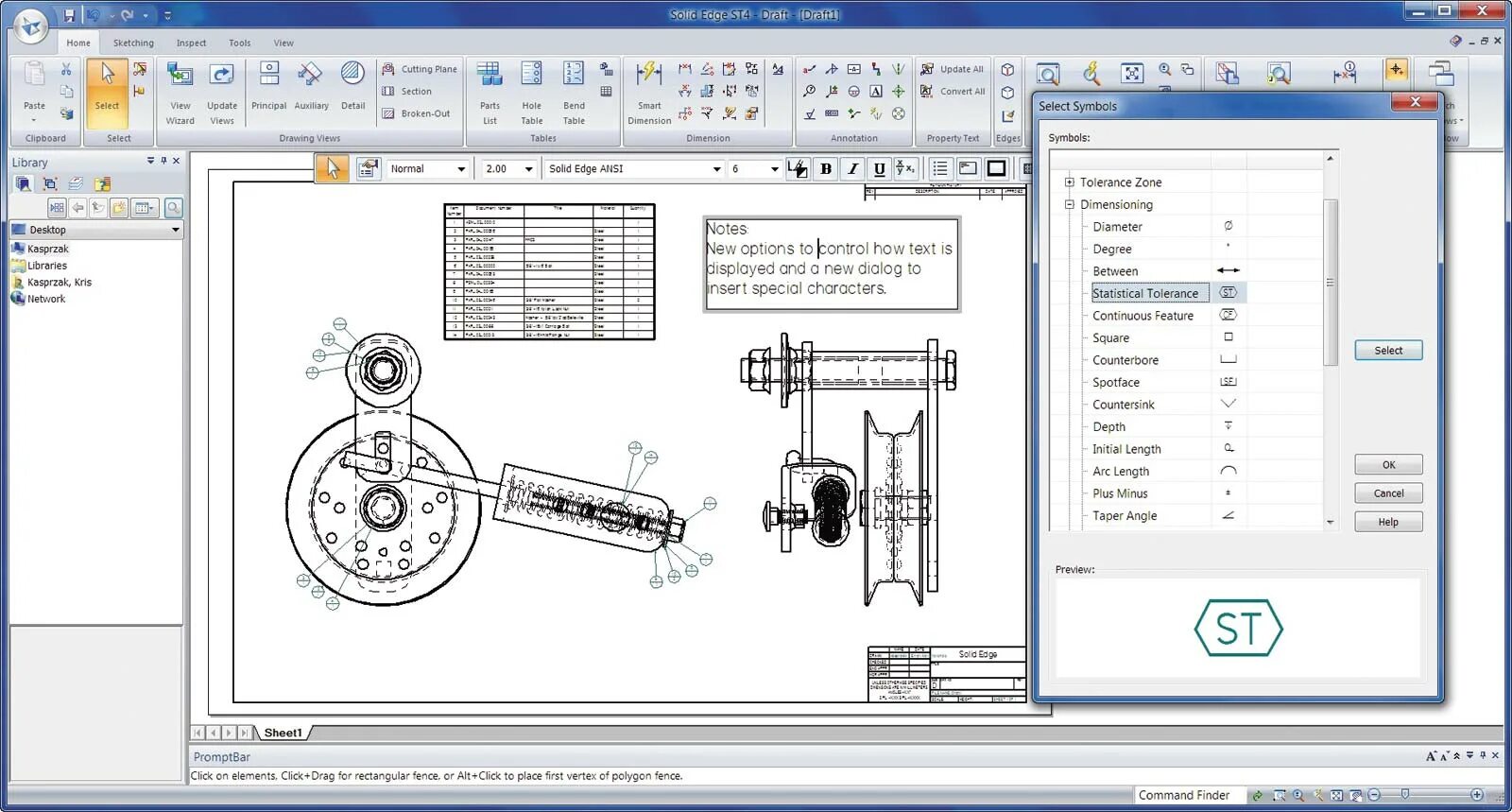Switch to the View ribbon tab

pyautogui.click(x=283, y=43)
